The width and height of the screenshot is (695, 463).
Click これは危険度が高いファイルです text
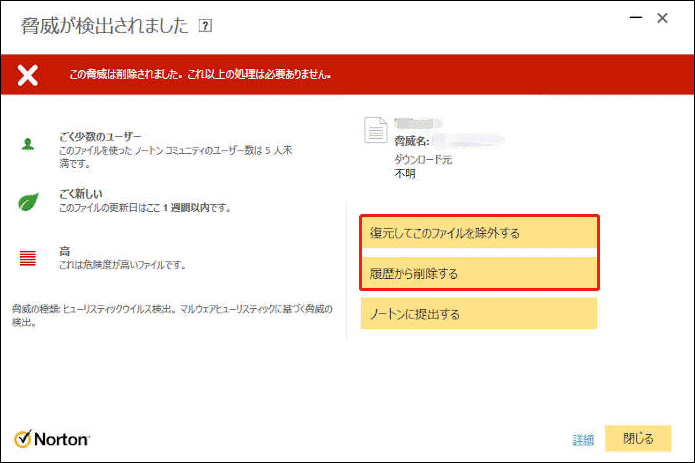122,265
